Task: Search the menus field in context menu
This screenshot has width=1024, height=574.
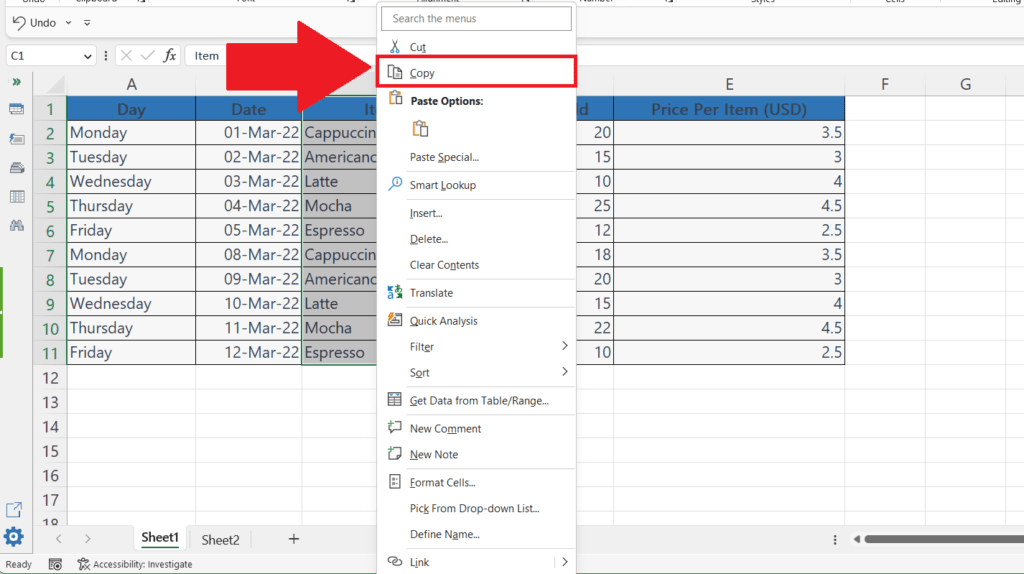Action: (x=476, y=18)
